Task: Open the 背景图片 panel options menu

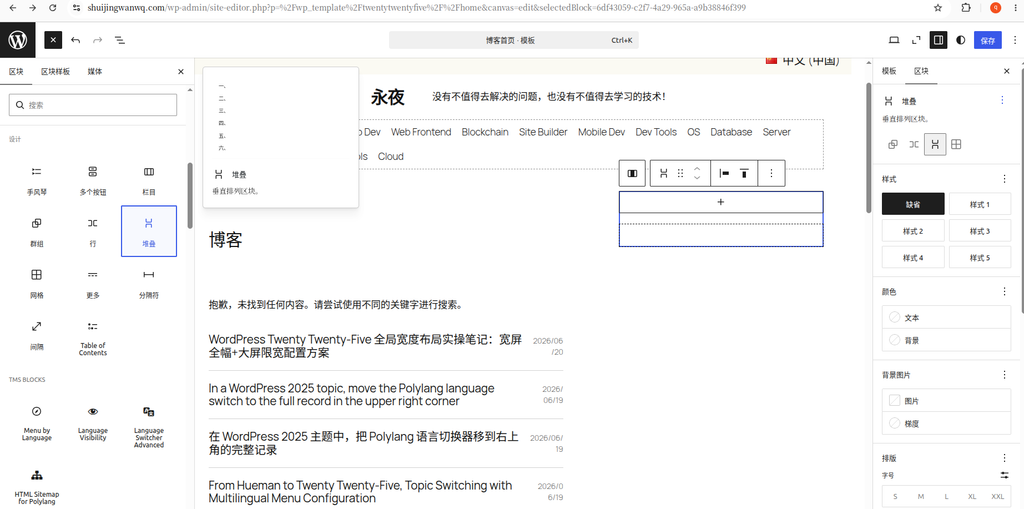Action: (1004, 374)
